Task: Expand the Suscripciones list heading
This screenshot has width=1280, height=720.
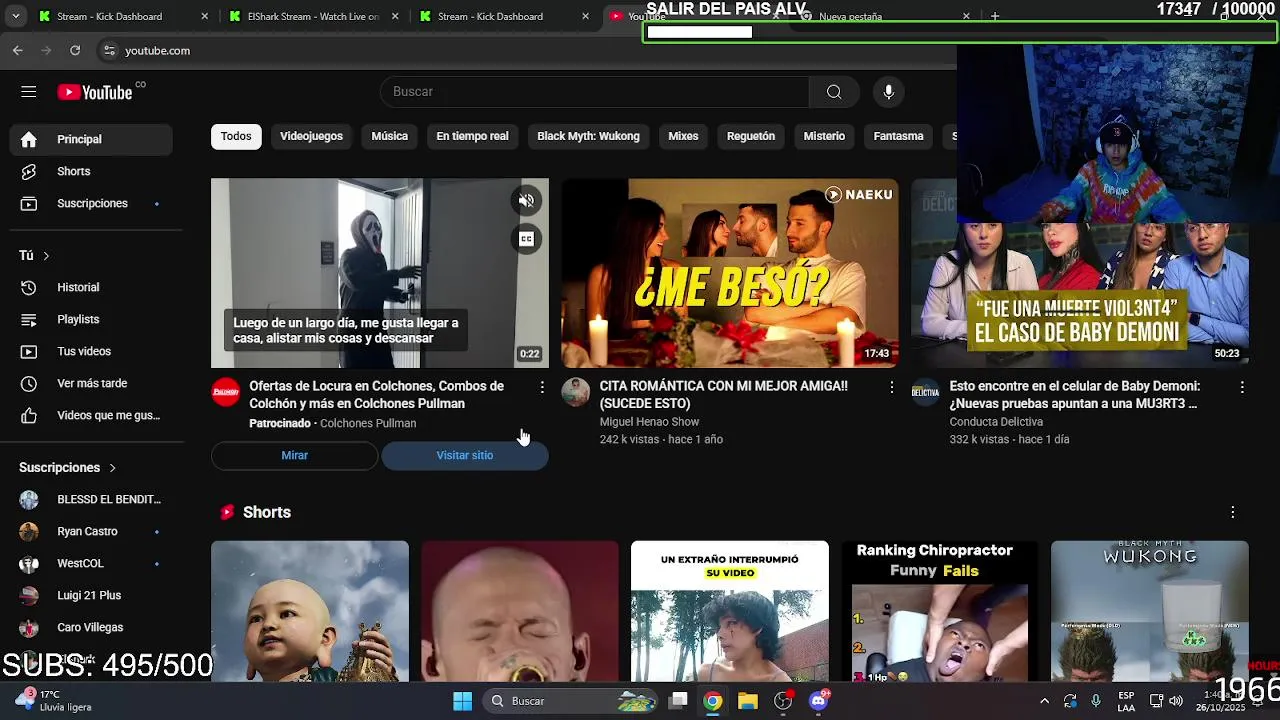Action: pos(68,467)
